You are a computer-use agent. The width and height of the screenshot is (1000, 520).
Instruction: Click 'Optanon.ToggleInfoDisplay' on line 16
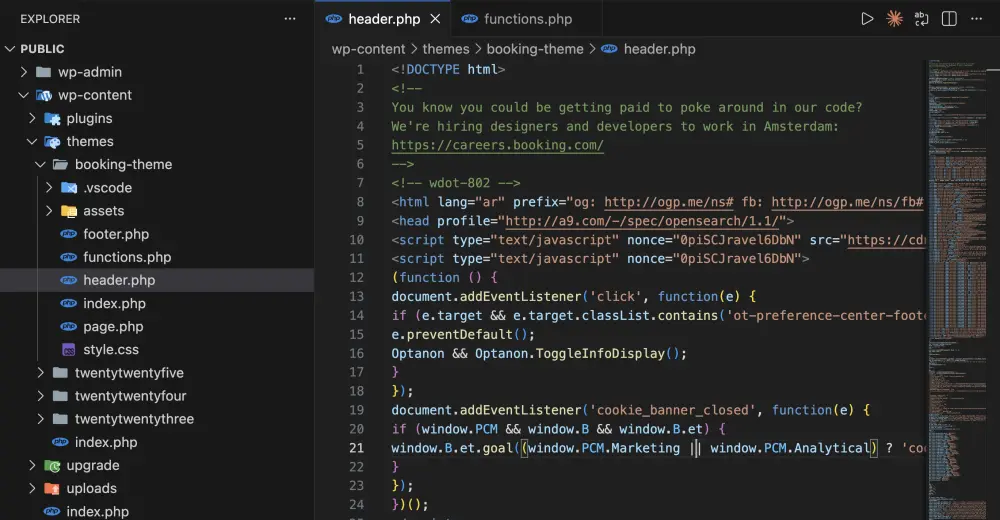pos(570,353)
